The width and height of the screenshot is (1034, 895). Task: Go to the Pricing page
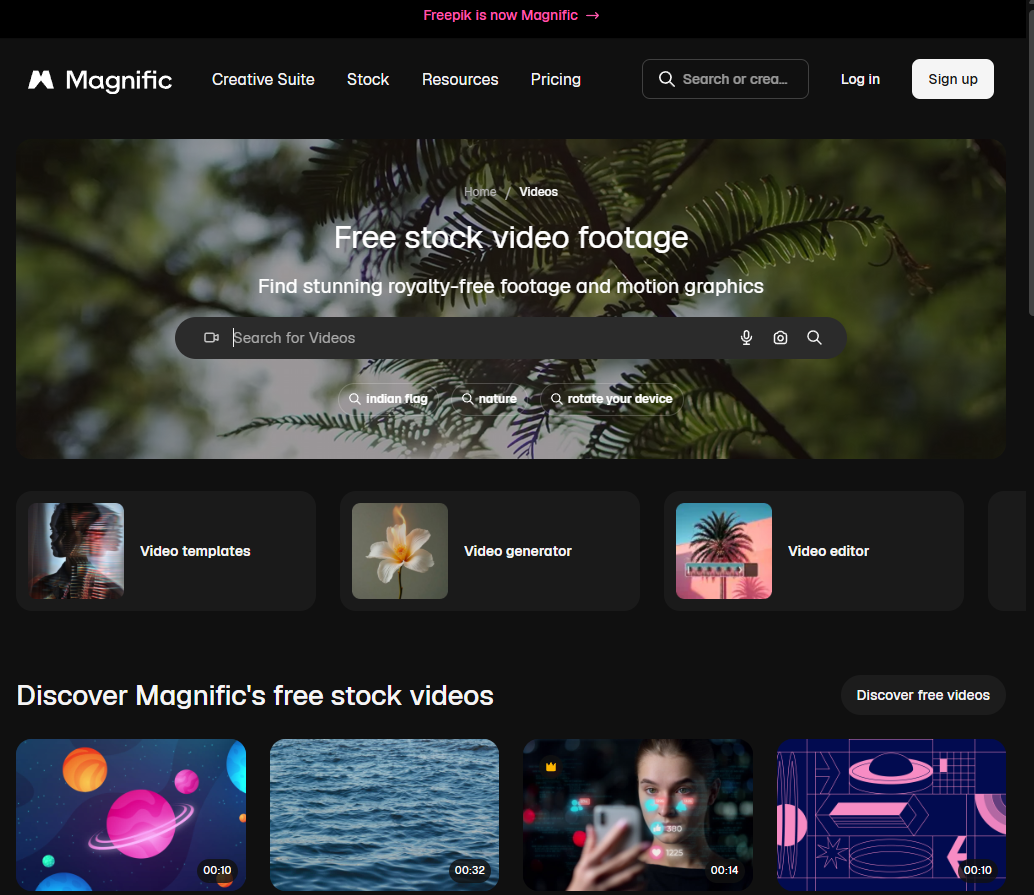(556, 79)
